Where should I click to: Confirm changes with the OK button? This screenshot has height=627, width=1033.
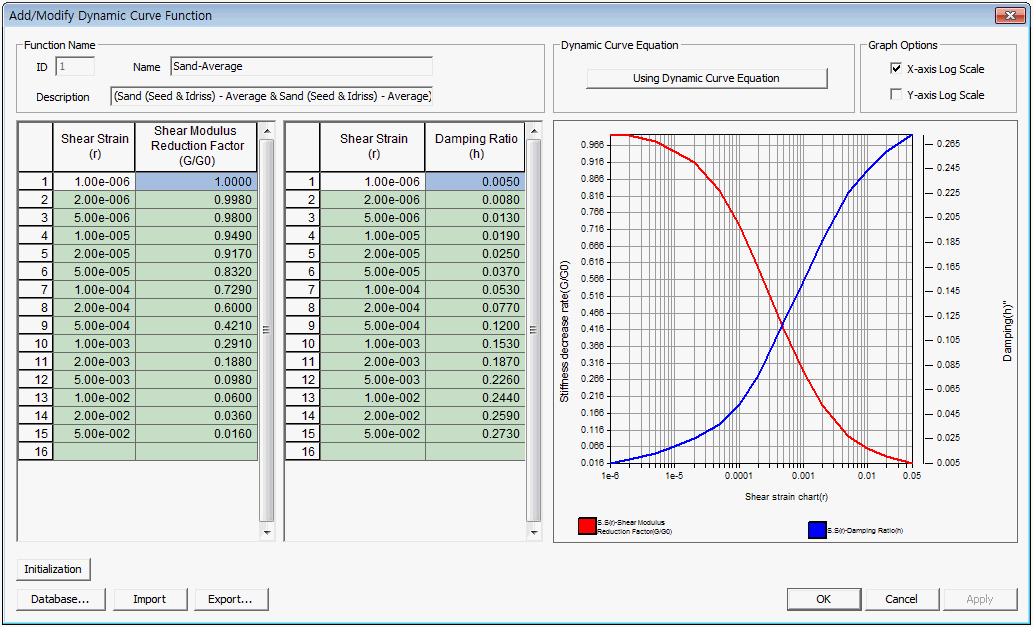point(823,599)
